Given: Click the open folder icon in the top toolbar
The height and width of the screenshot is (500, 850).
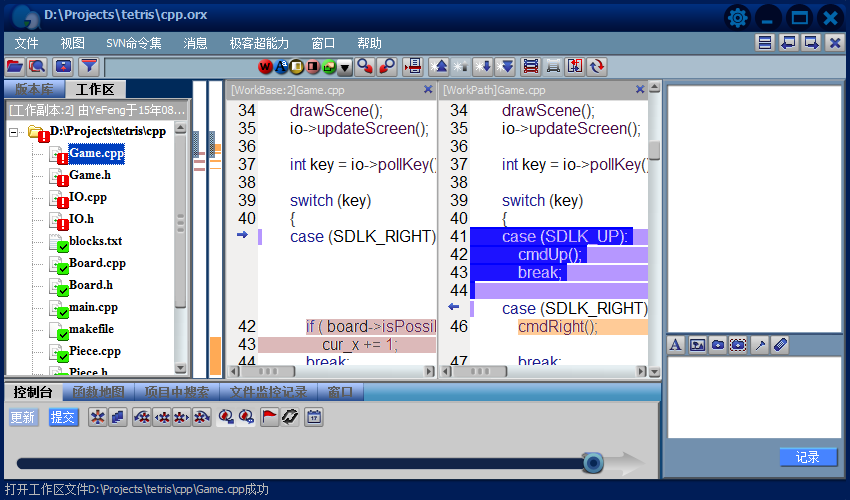Looking at the screenshot, I should 15,67.
